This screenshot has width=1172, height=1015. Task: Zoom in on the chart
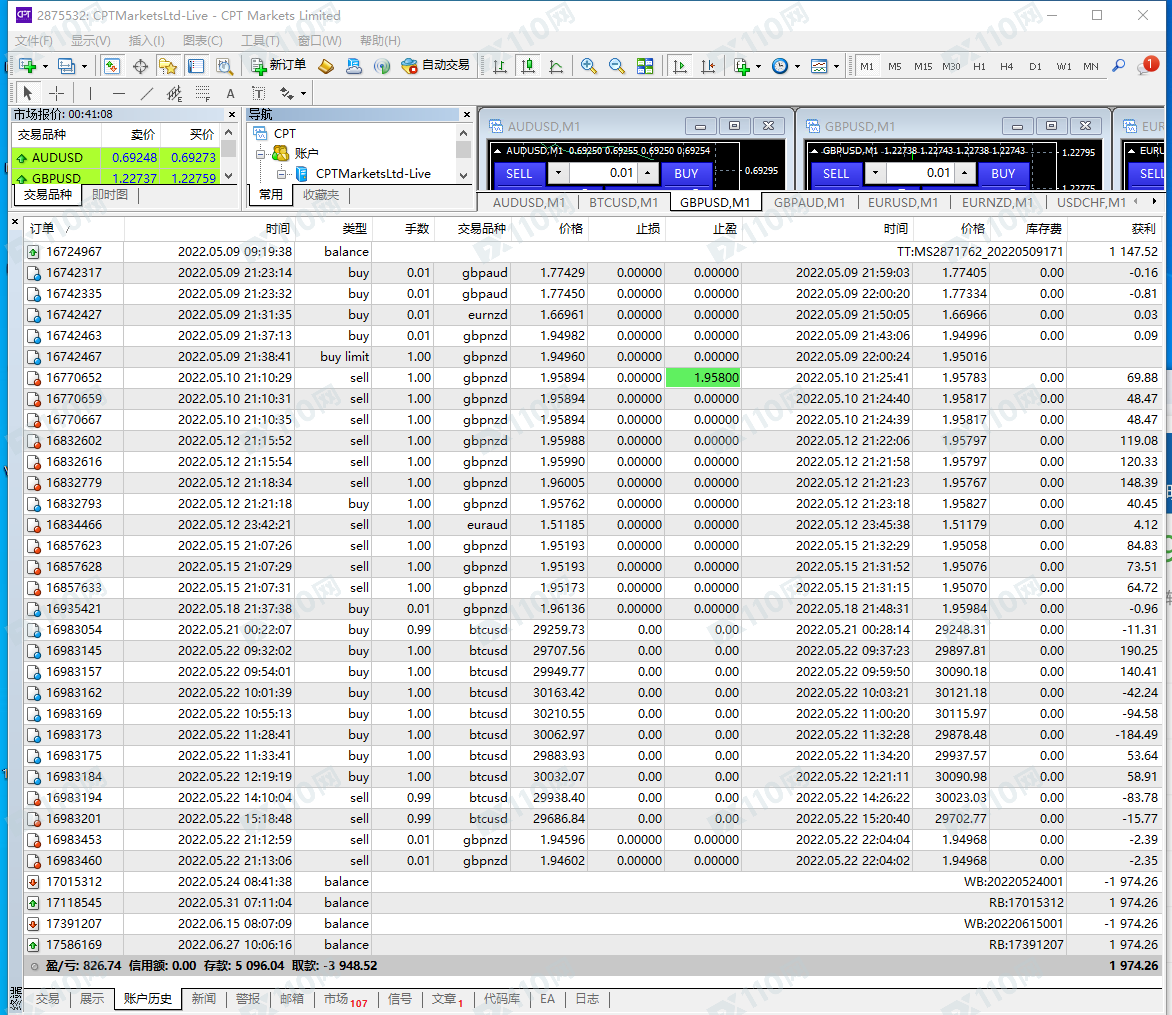click(589, 66)
